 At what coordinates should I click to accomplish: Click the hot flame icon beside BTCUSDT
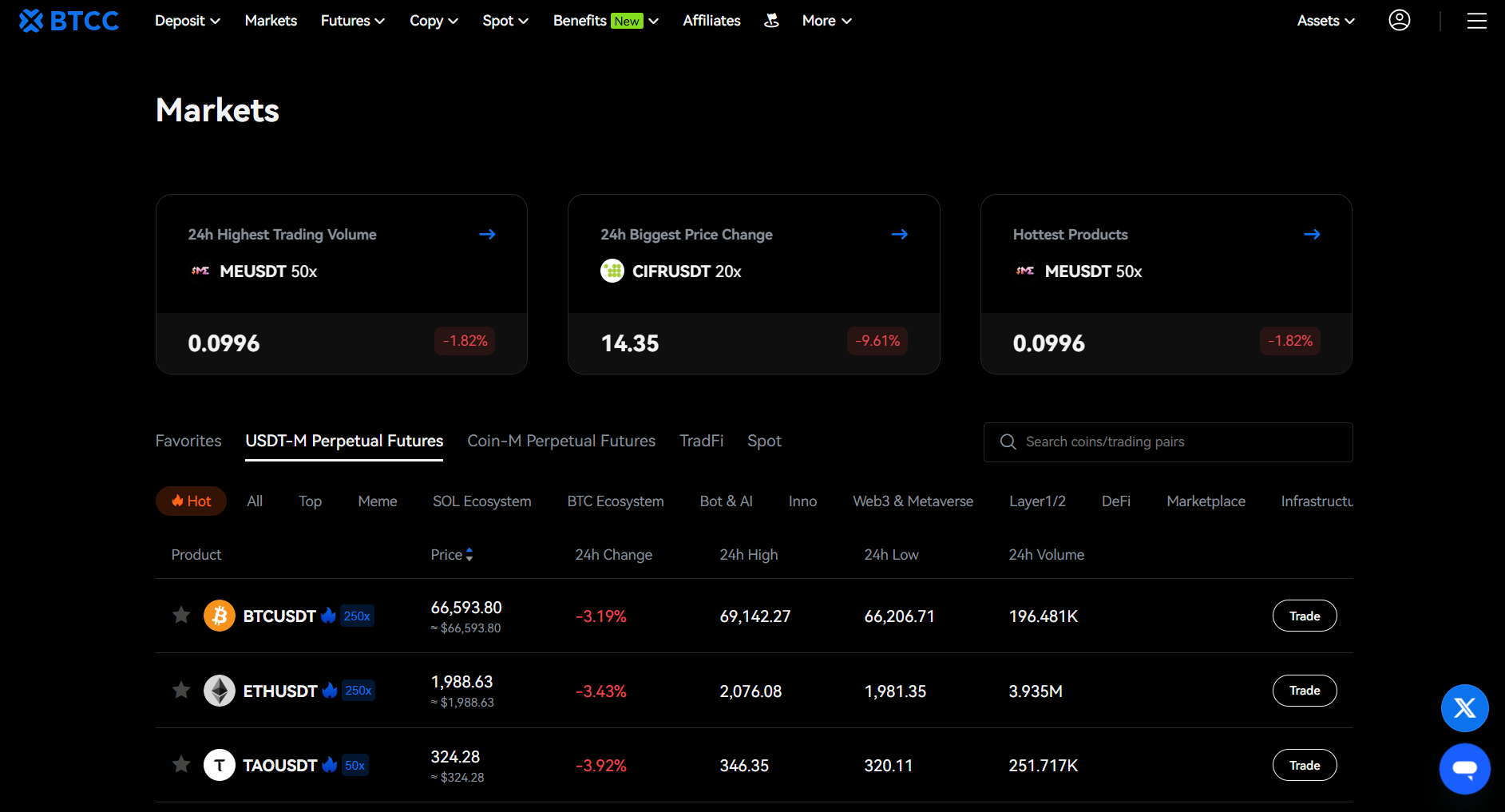click(x=328, y=615)
